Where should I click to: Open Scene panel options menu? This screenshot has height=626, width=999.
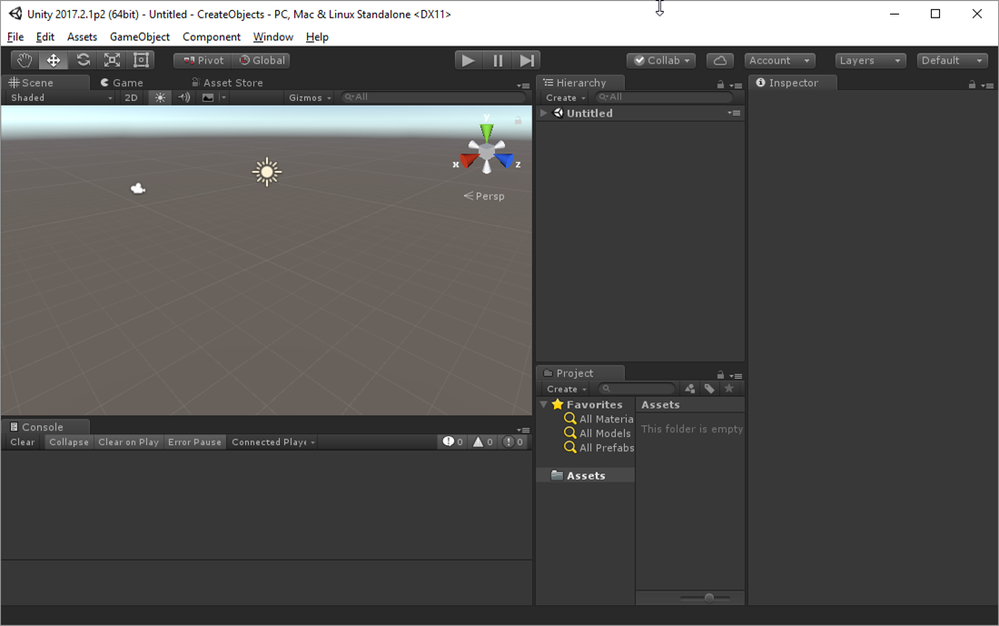click(x=524, y=85)
